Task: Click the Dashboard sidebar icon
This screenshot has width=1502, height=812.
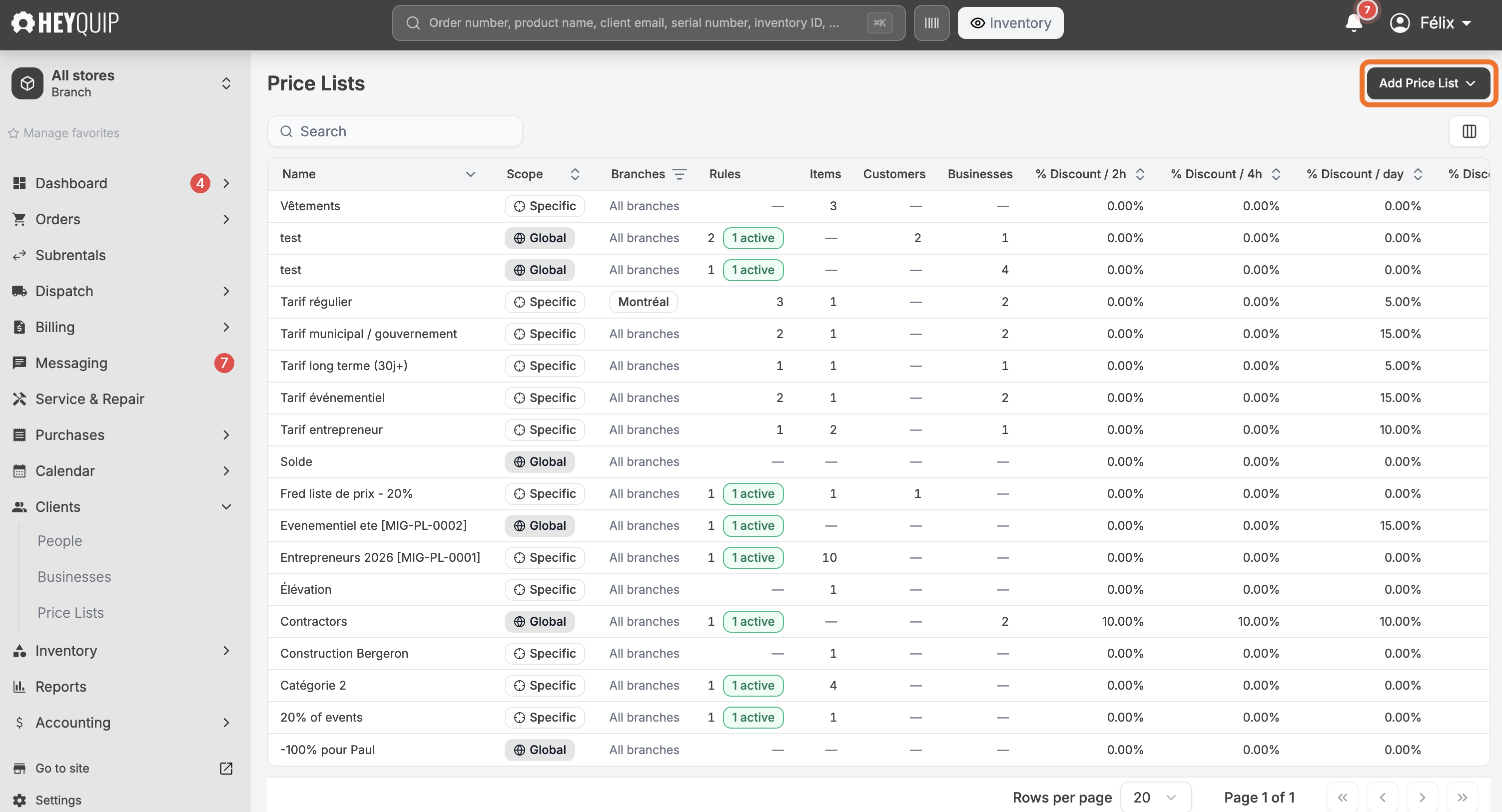Action: coord(19,183)
